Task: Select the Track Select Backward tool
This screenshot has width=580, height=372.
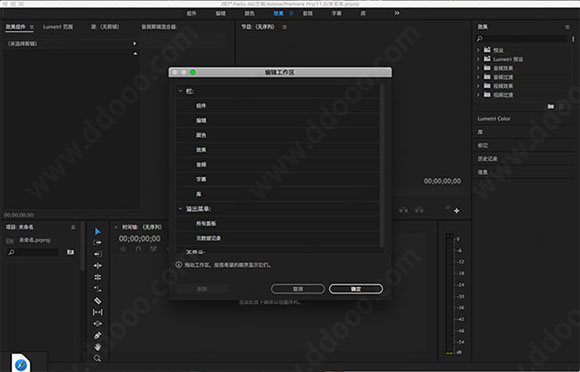Action: (97, 254)
